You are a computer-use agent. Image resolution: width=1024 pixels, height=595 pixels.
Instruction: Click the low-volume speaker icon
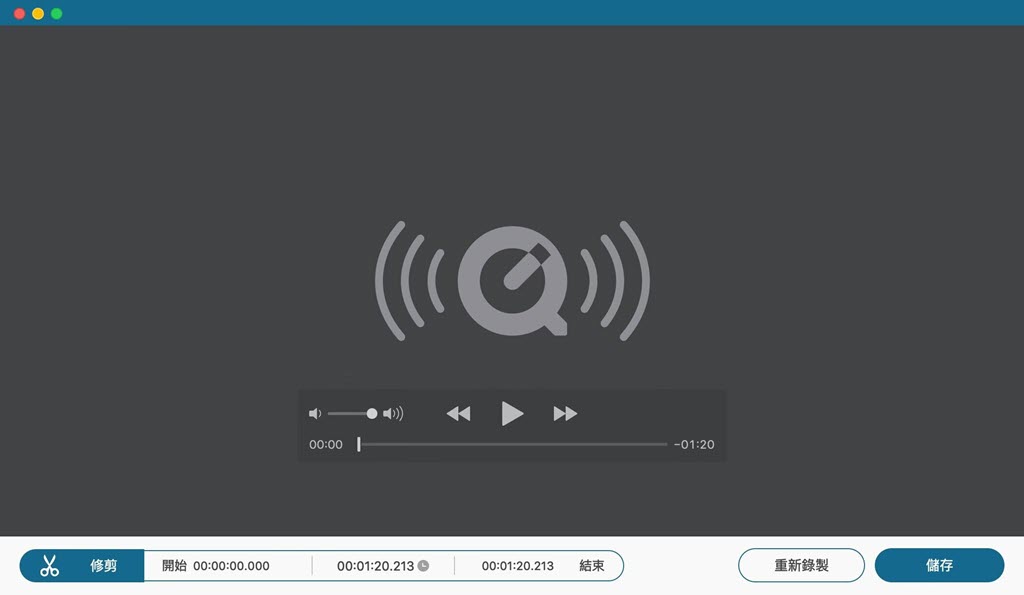[315, 413]
